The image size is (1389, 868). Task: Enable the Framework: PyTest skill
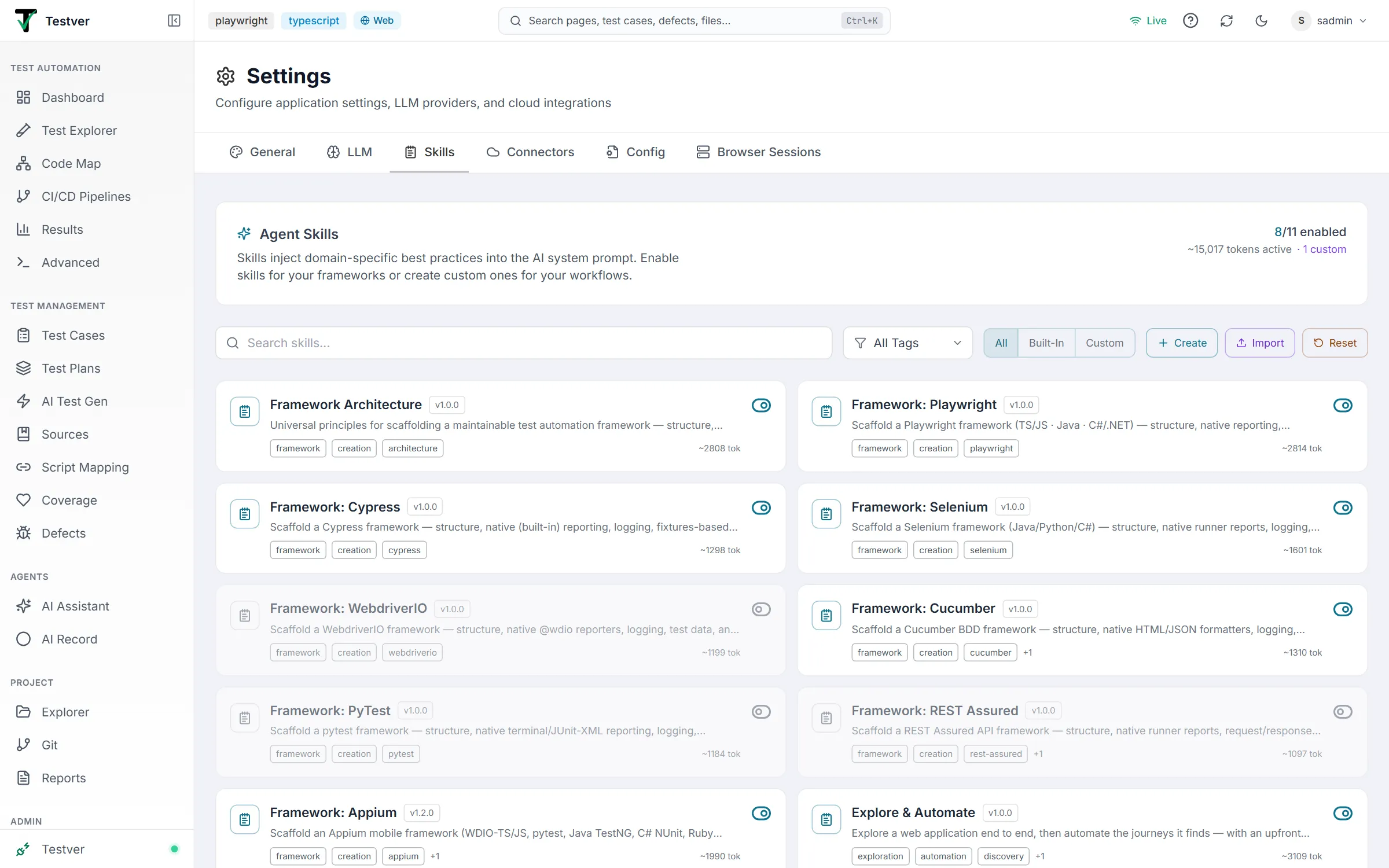761,712
